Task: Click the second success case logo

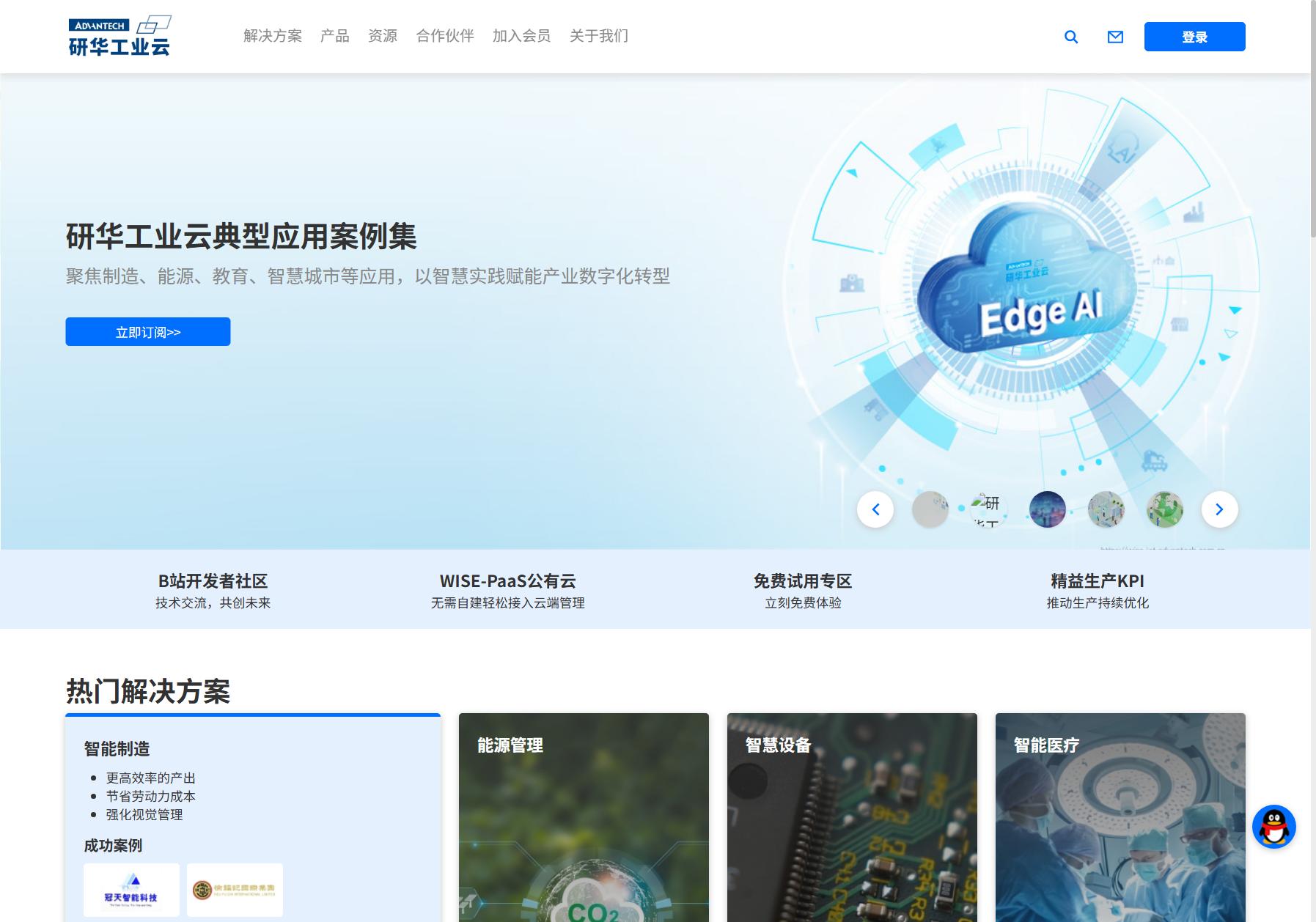Action: (235, 890)
